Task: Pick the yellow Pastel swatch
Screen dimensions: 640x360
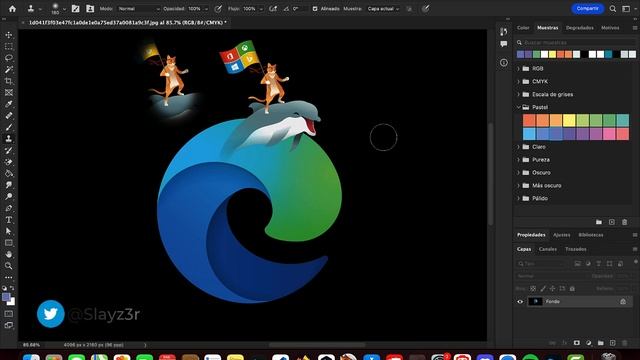Action: 569,120
